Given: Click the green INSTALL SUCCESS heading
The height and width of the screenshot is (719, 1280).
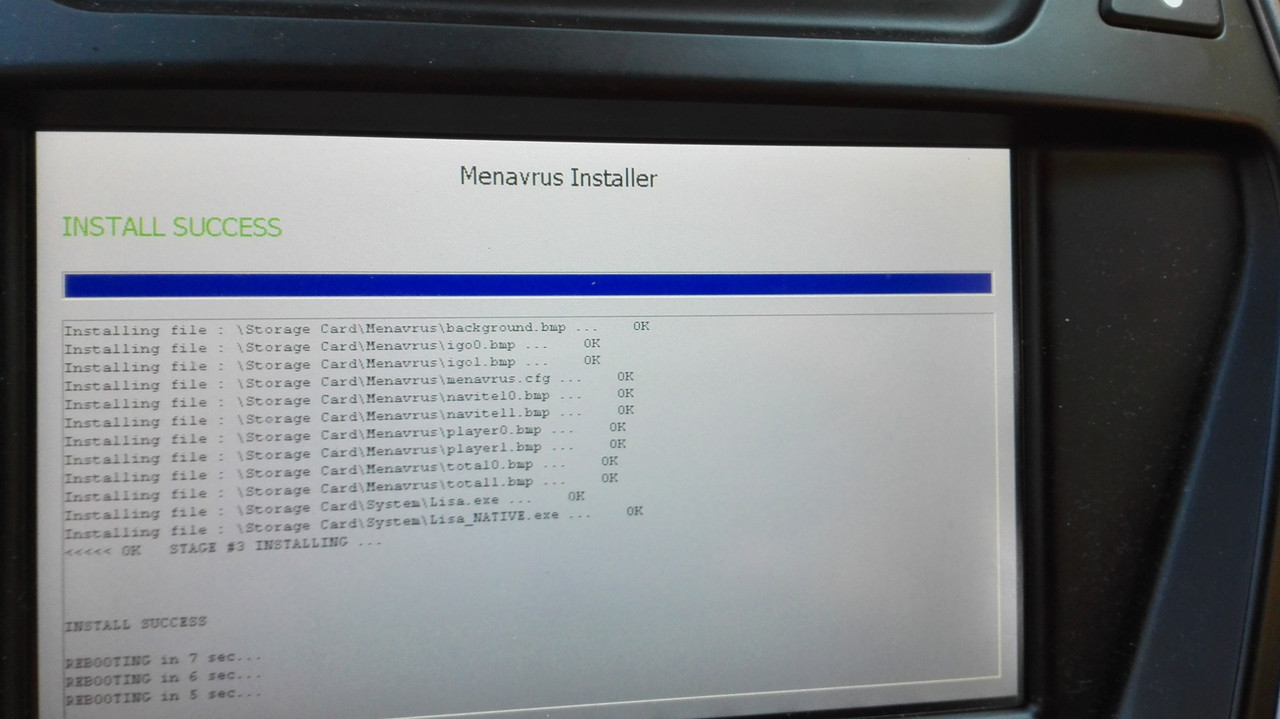Looking at the screenshot, I should click(172, 228).
